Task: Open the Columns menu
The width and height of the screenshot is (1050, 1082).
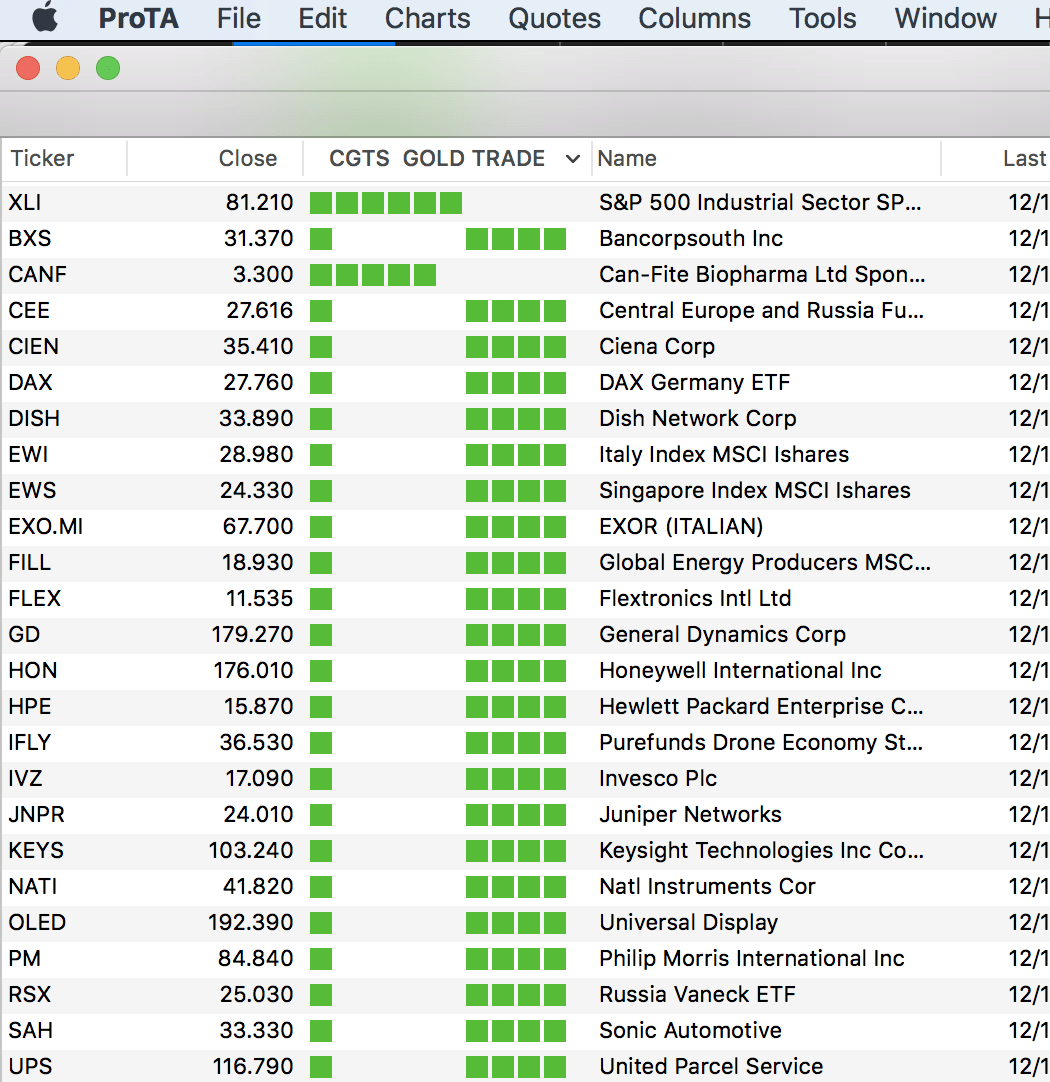Action: pyautogui.click(x=694, y=19)
